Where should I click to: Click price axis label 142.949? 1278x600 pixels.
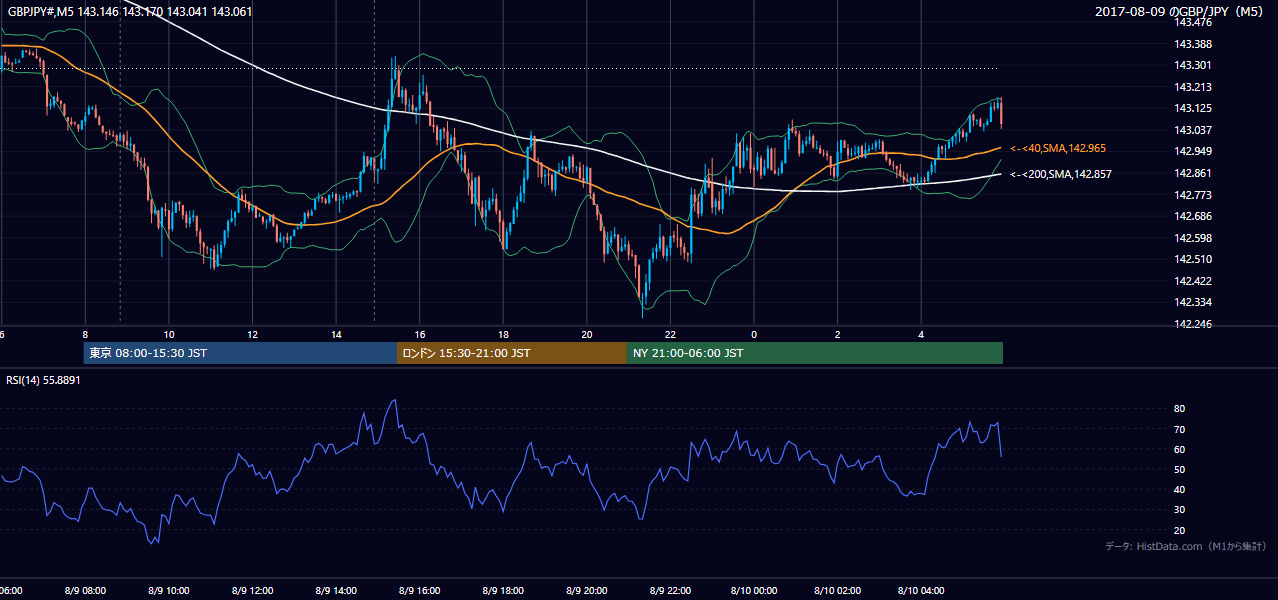click(x=1193, y=152)
